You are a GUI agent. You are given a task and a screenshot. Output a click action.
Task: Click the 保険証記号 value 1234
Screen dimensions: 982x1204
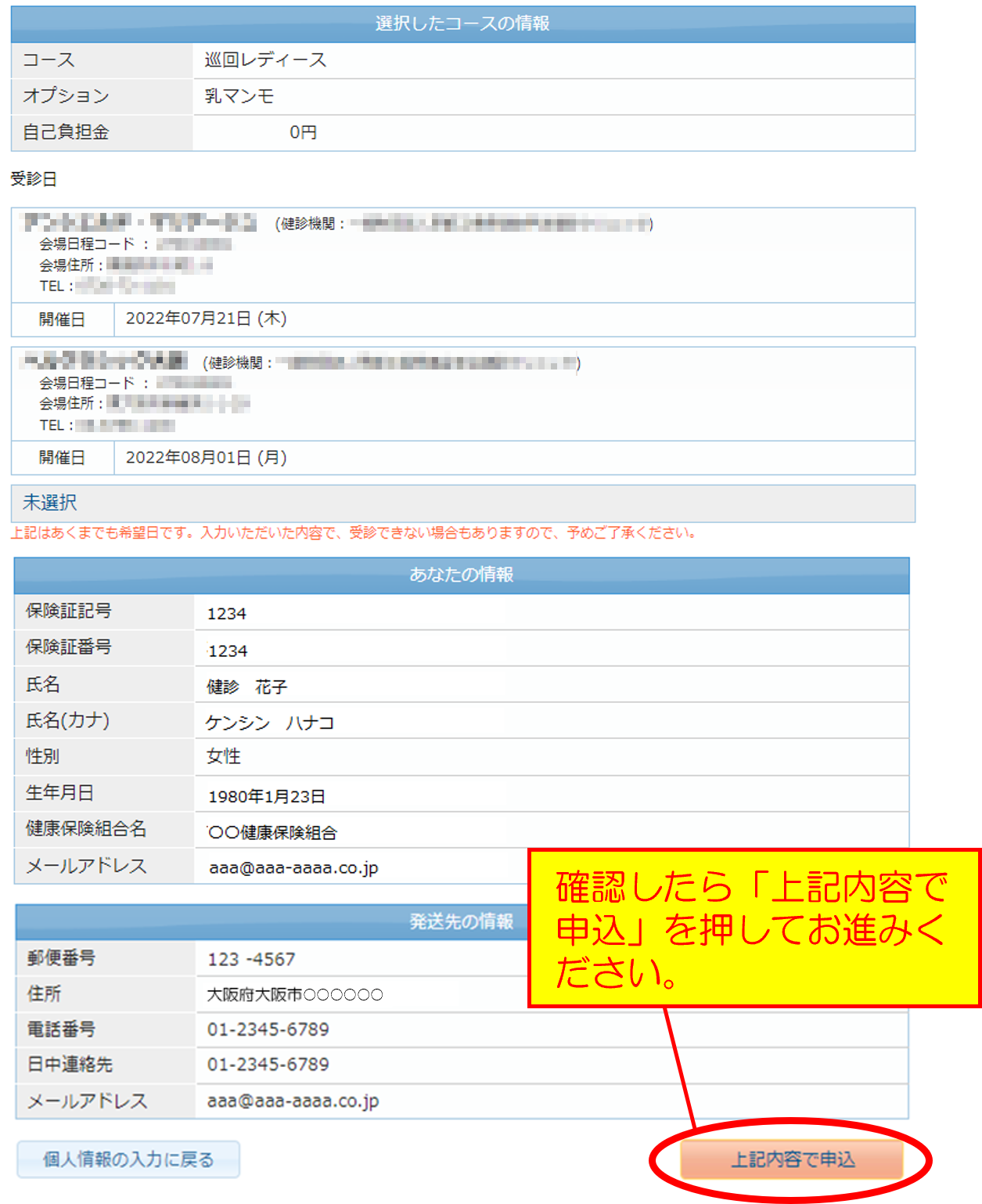point(227,614)
